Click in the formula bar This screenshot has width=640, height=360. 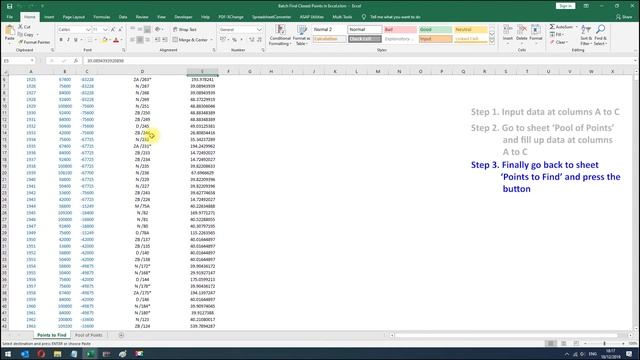(x=359, y=60)
